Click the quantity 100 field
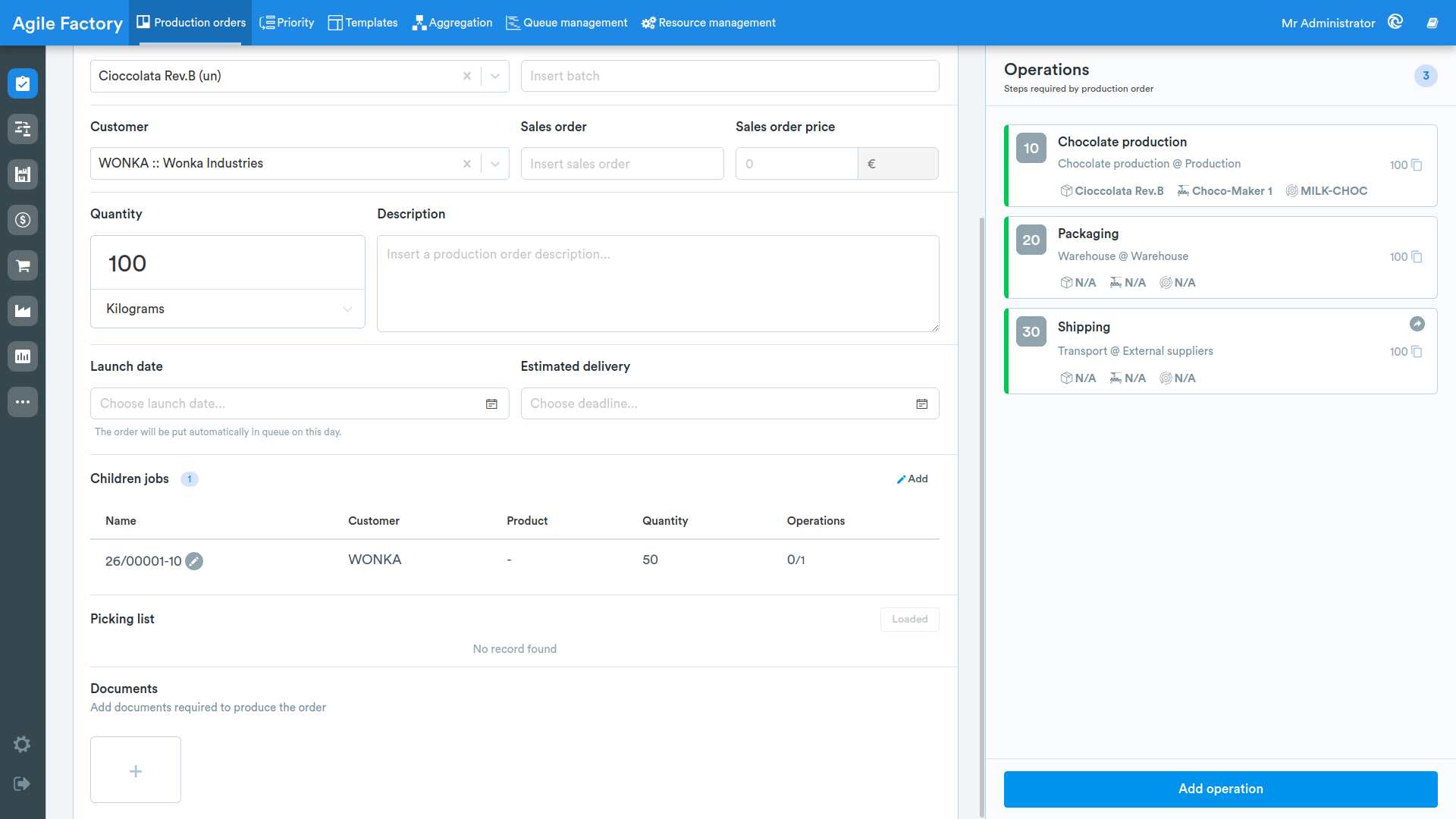 click(x=227, y=263)
